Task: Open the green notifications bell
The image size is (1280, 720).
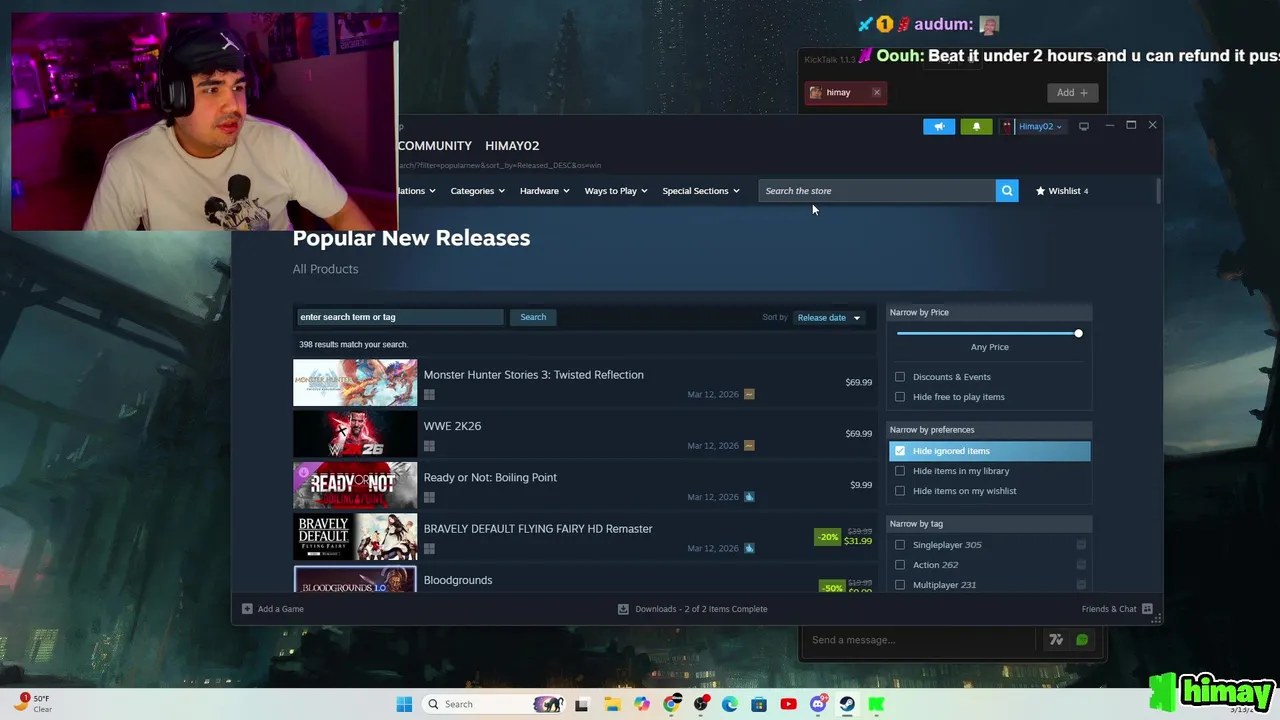Action: pyautogui.click(x=976, y=126)
